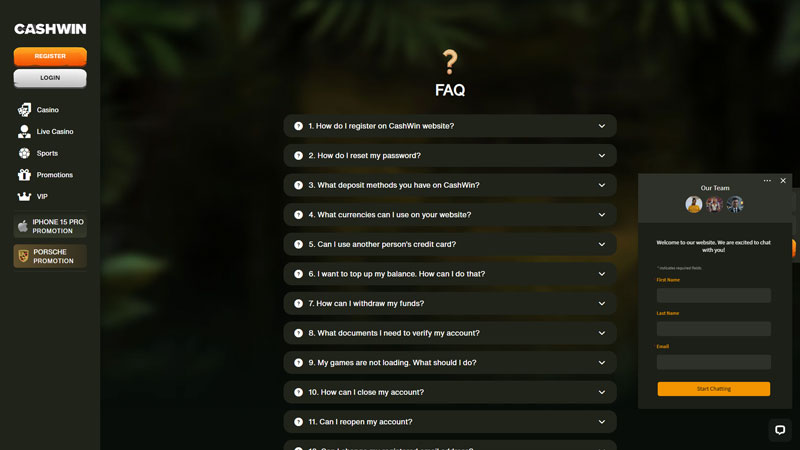
Task: Open the Porsche Promotion item
Action: click(50, 256)
